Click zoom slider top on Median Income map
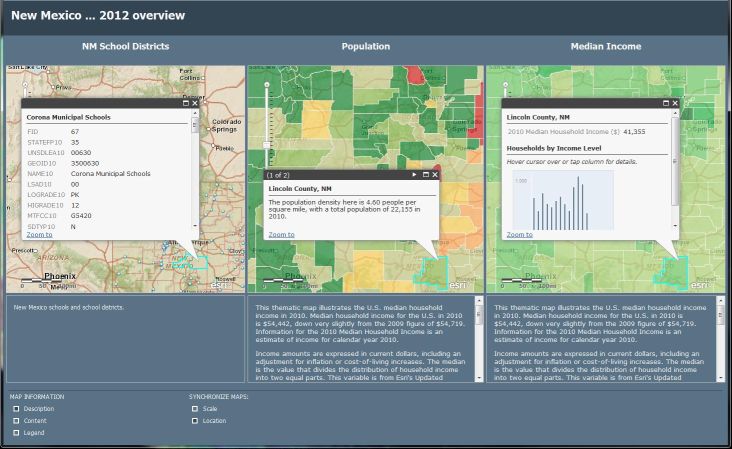732x449 pixels. [x=505, y=84]
